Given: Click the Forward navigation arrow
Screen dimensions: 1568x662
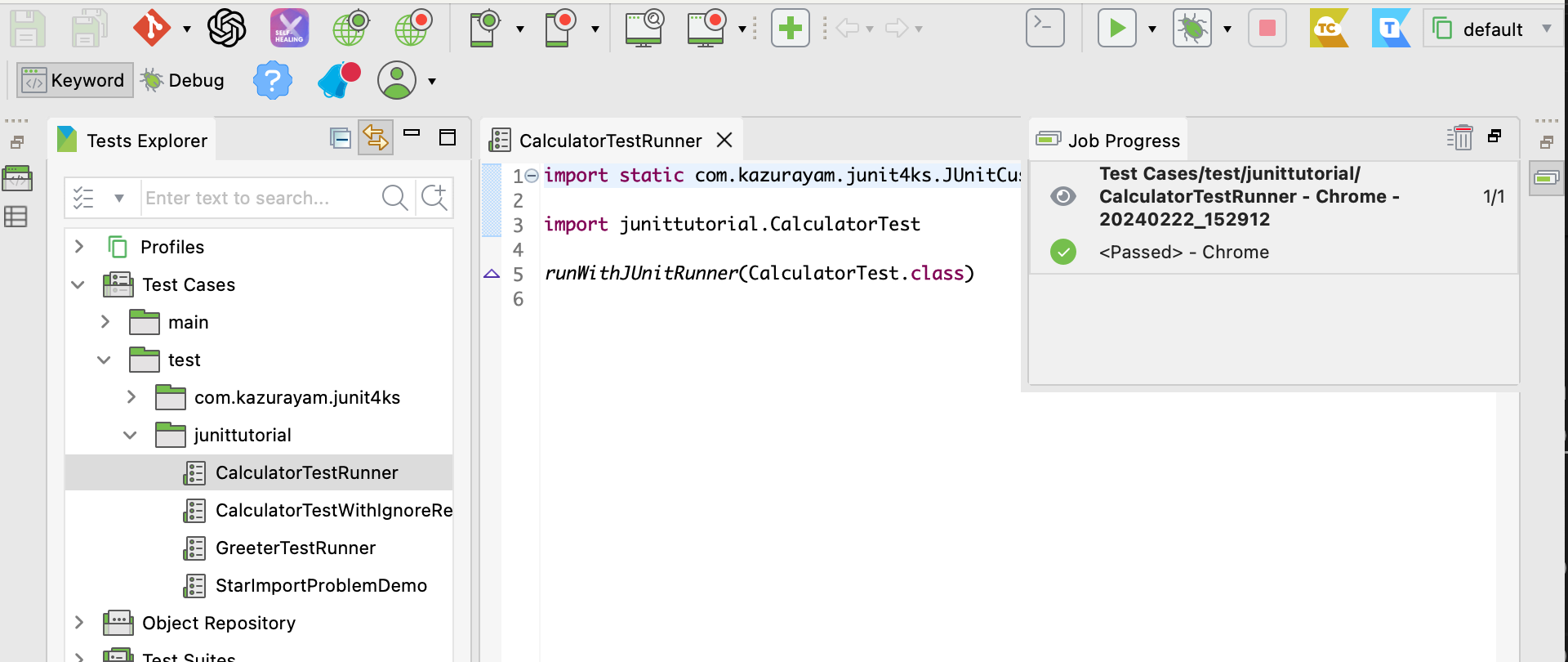Looking at the screenshot, I should 897,29.
